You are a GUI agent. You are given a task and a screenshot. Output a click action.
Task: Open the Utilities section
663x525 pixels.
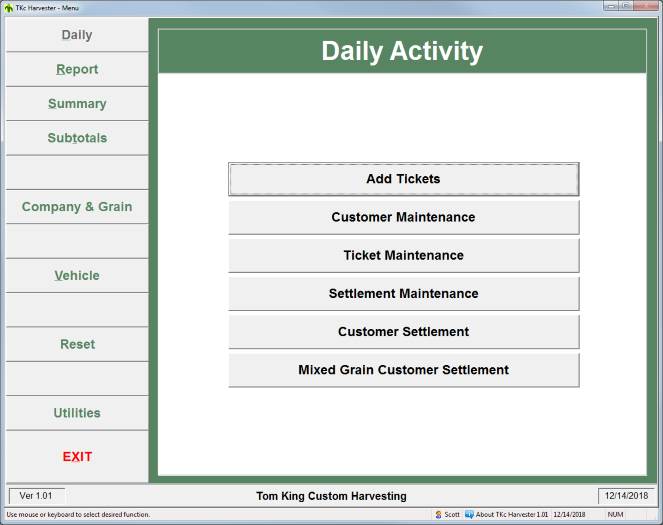pyautogui.click(x=77, y=413)
